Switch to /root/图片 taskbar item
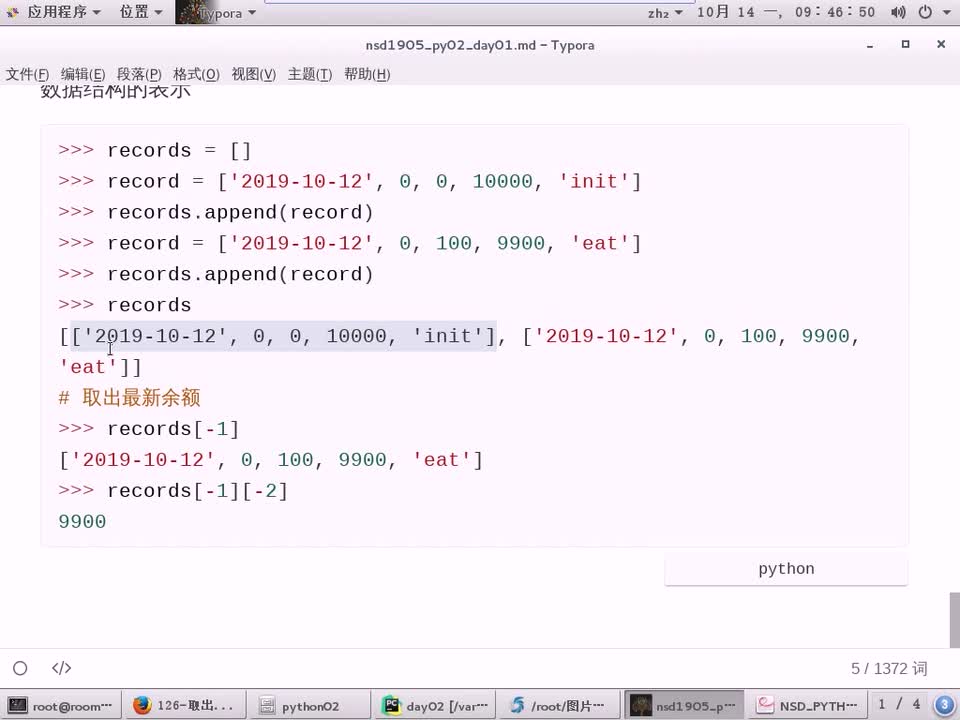 (x=560, y=706)
